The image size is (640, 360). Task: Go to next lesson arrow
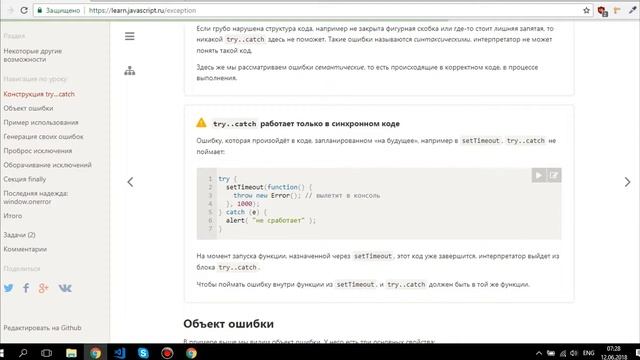627,182
